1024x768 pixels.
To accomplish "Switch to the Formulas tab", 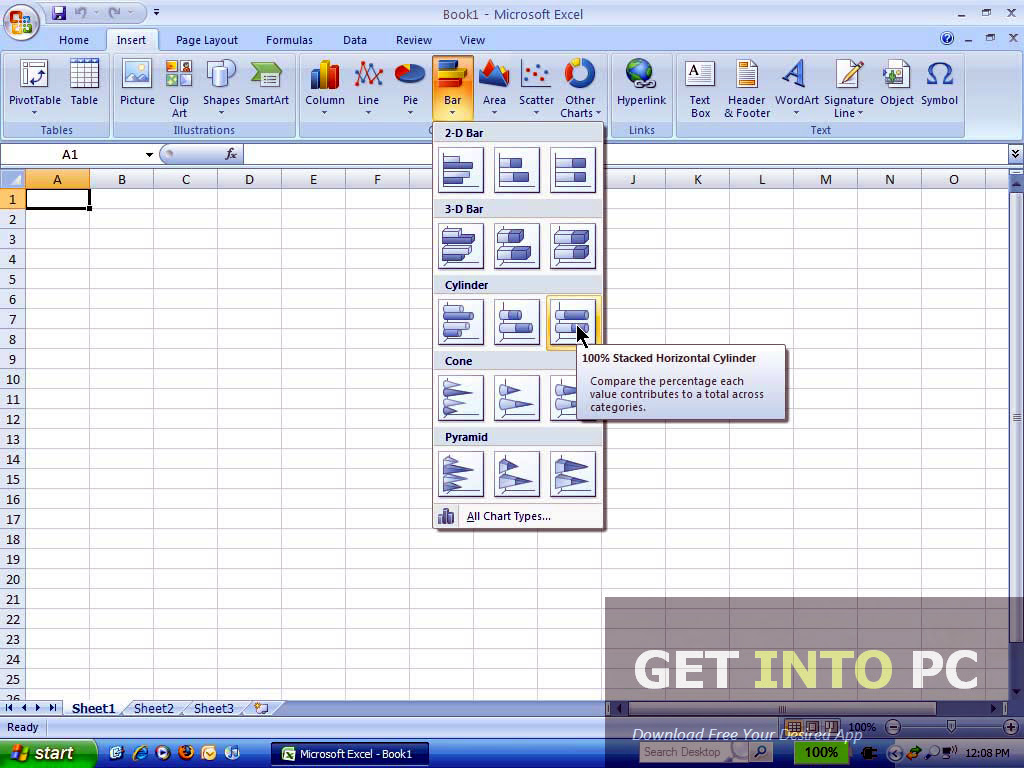I will pos(289,40).
